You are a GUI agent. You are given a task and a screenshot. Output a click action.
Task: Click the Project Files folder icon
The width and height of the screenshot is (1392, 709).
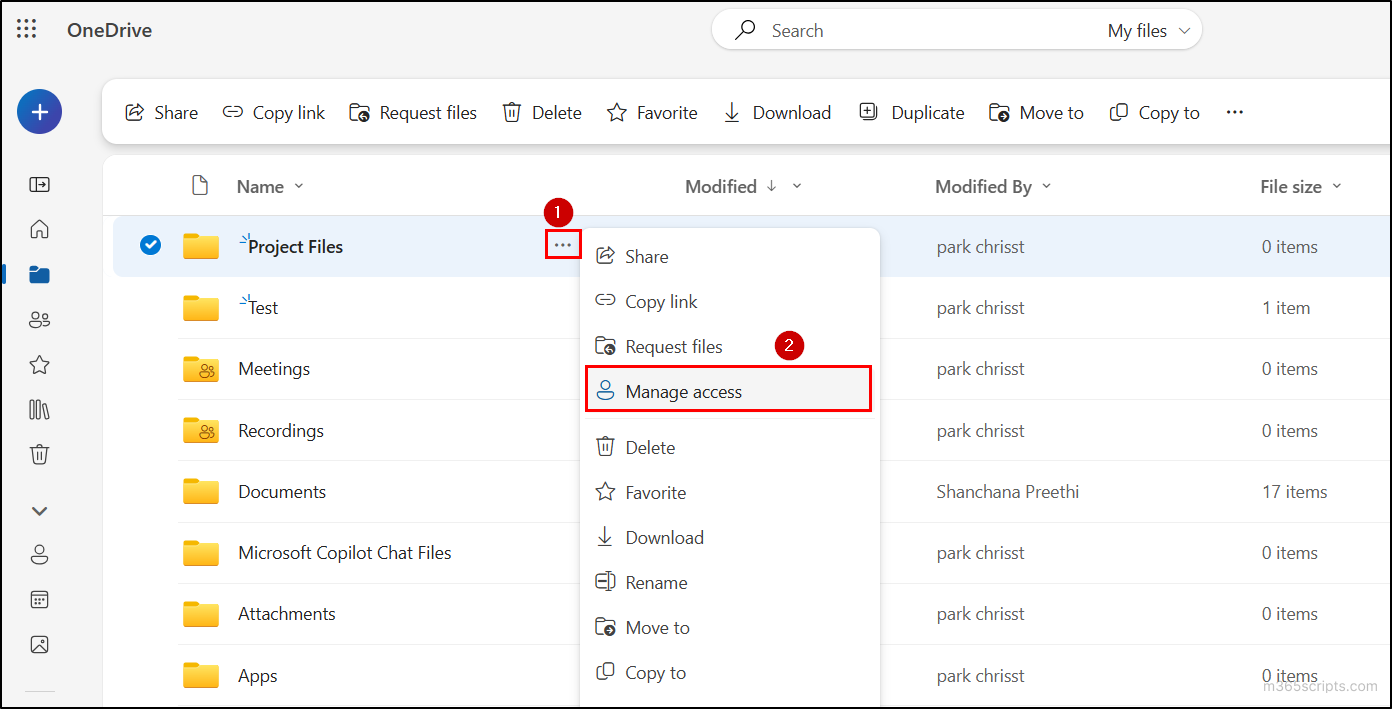tap(201, 246)
